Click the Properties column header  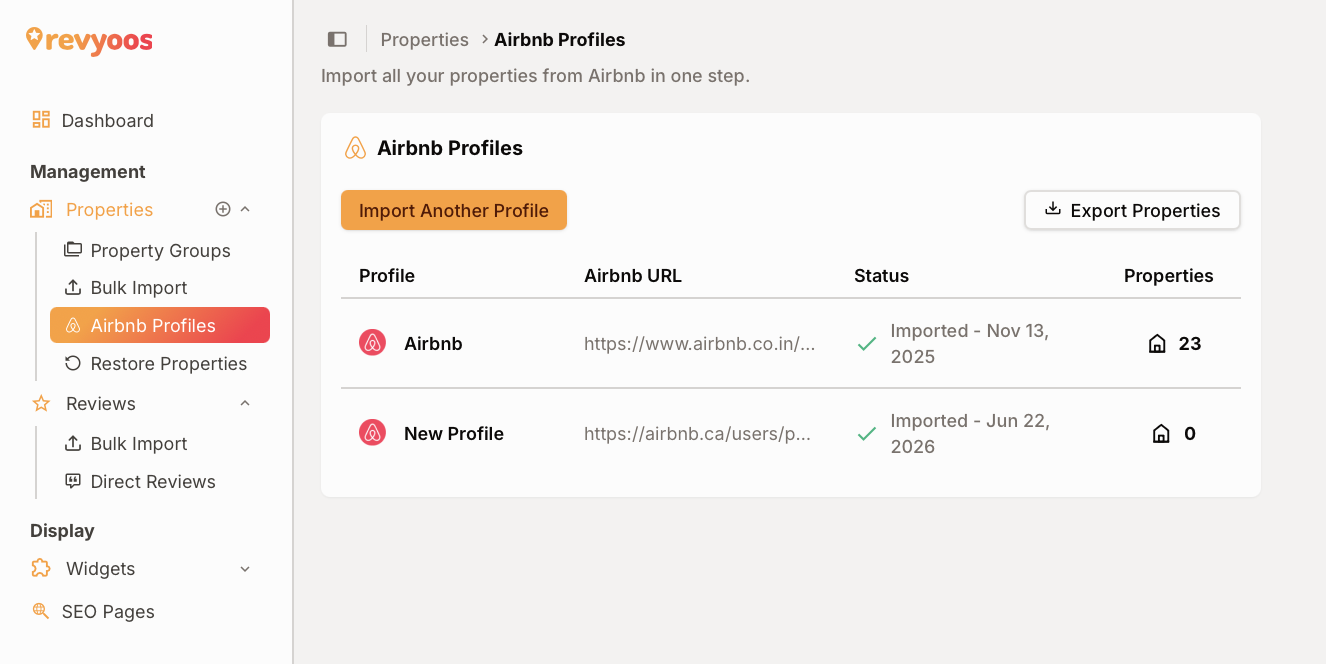[x=1169, y=276]
